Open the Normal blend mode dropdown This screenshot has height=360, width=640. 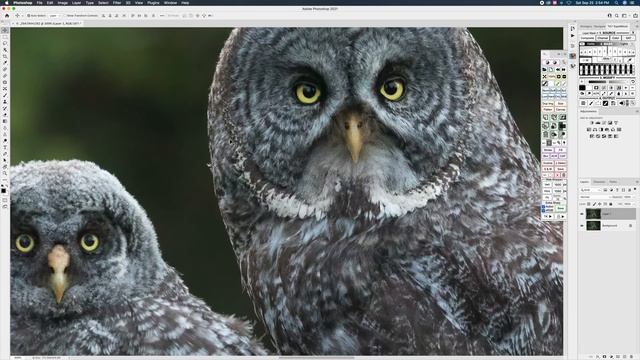point(596,197)
